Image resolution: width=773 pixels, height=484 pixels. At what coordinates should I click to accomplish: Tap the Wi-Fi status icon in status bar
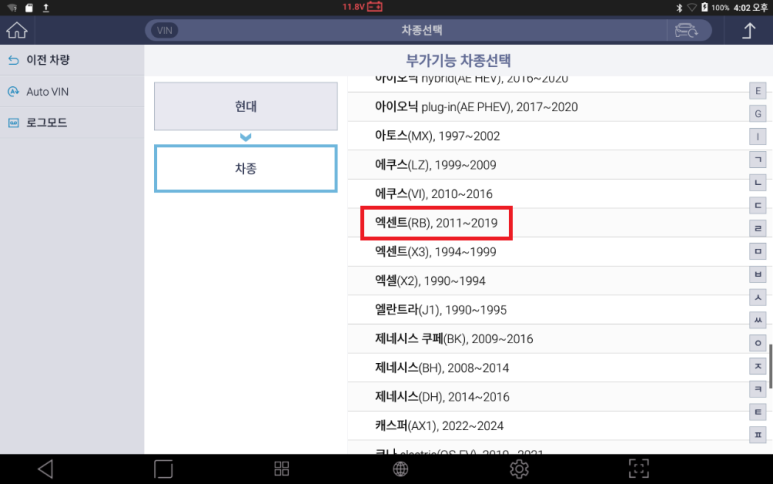tap(692, 7)
